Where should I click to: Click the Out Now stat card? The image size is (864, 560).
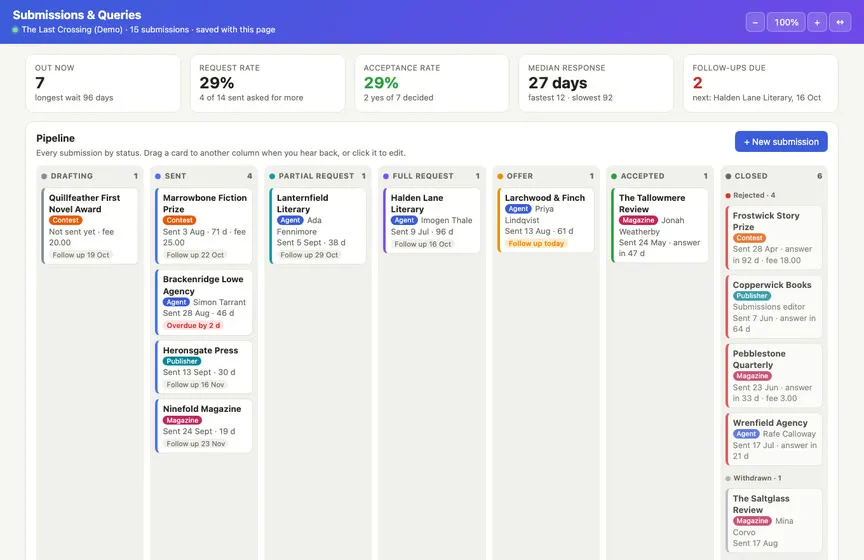pyautogui.click(x=103, y=83)
